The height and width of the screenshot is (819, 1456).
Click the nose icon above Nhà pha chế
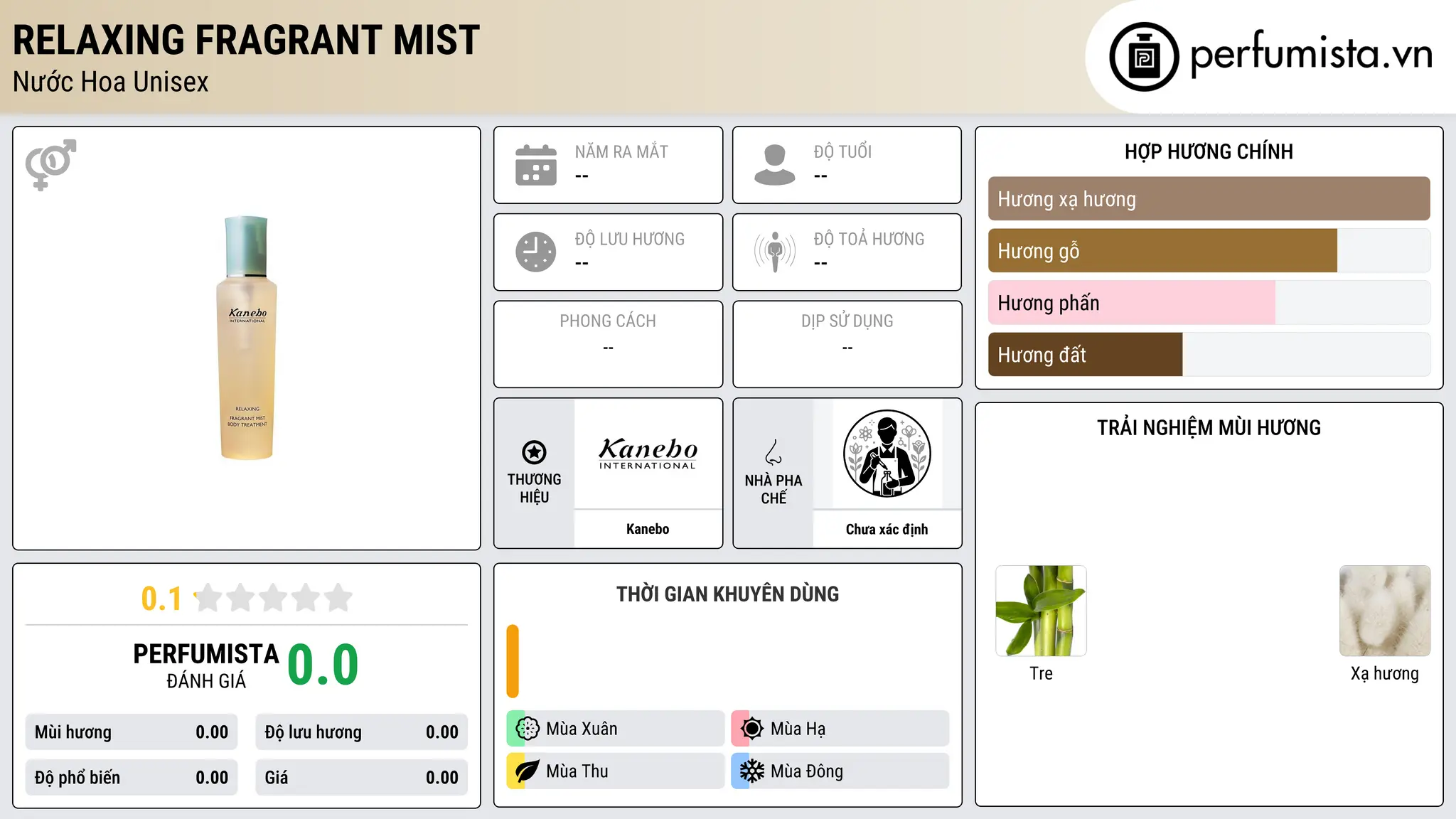(x=773, y=452)
